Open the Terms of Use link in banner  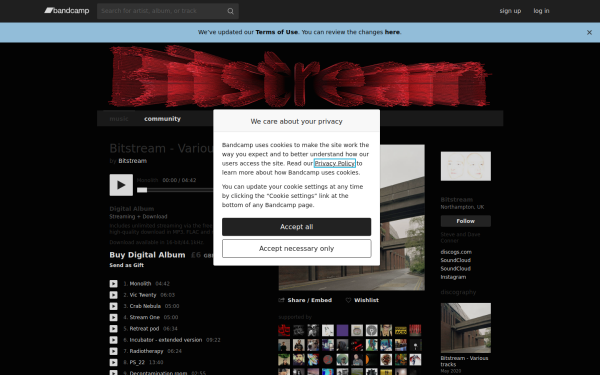point(276,32)
